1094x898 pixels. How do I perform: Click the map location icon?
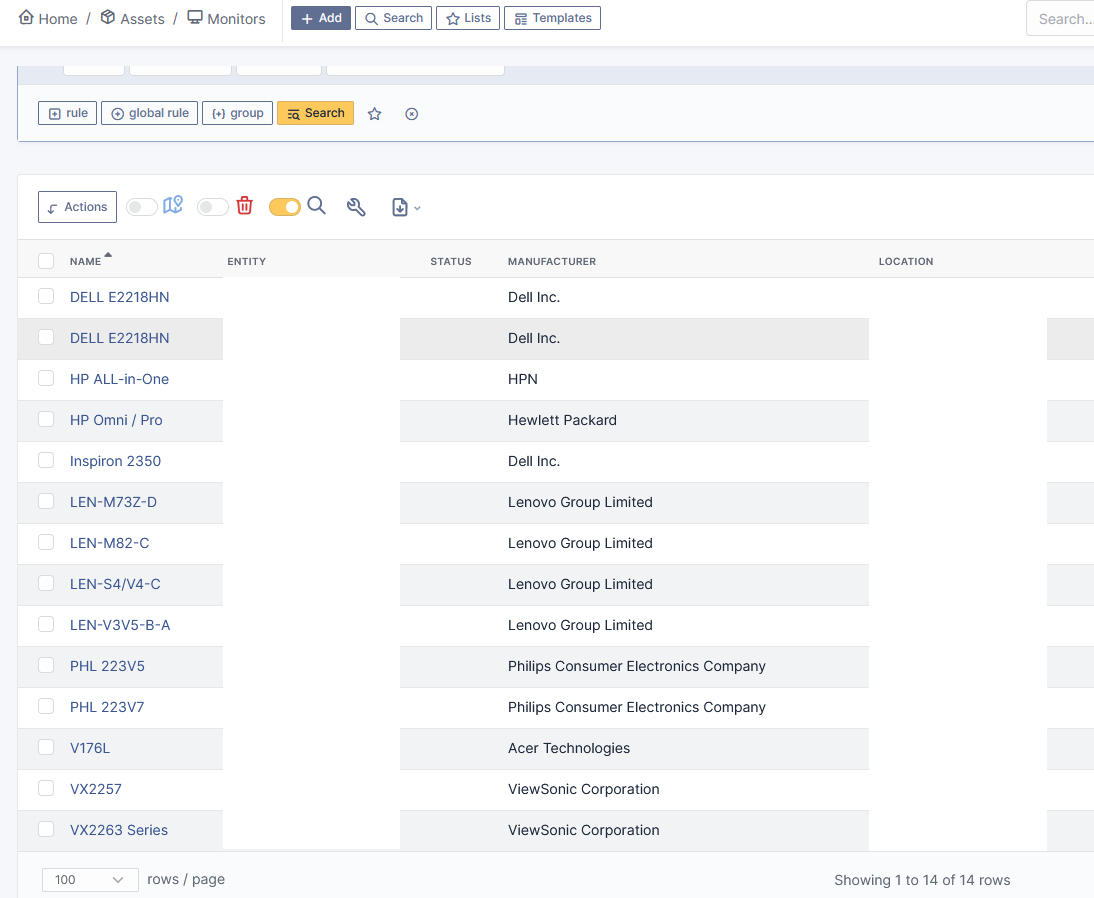point(173,205)
